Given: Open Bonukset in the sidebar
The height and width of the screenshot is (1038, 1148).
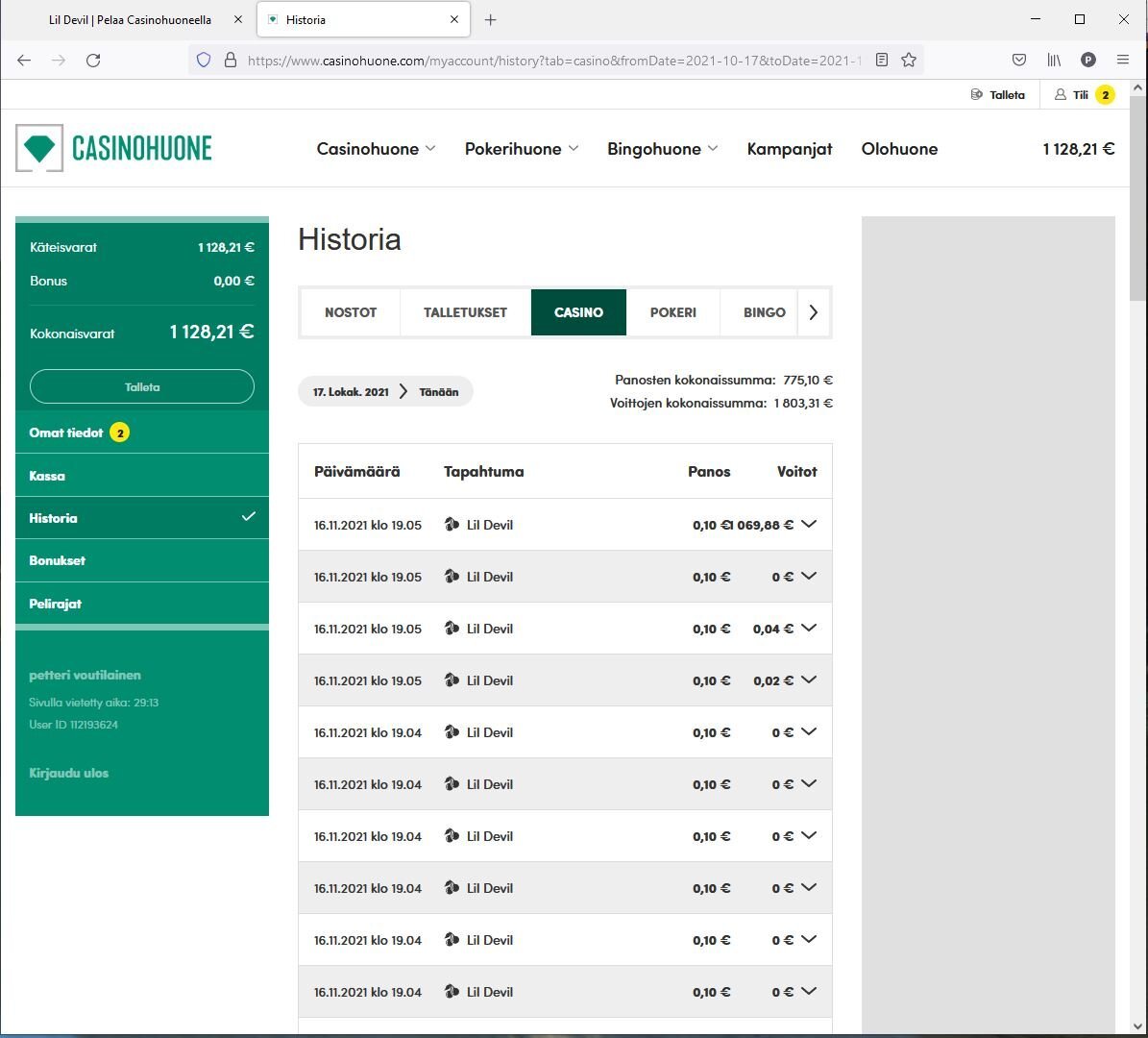Looking at the screenshot, I should [142, 560].
